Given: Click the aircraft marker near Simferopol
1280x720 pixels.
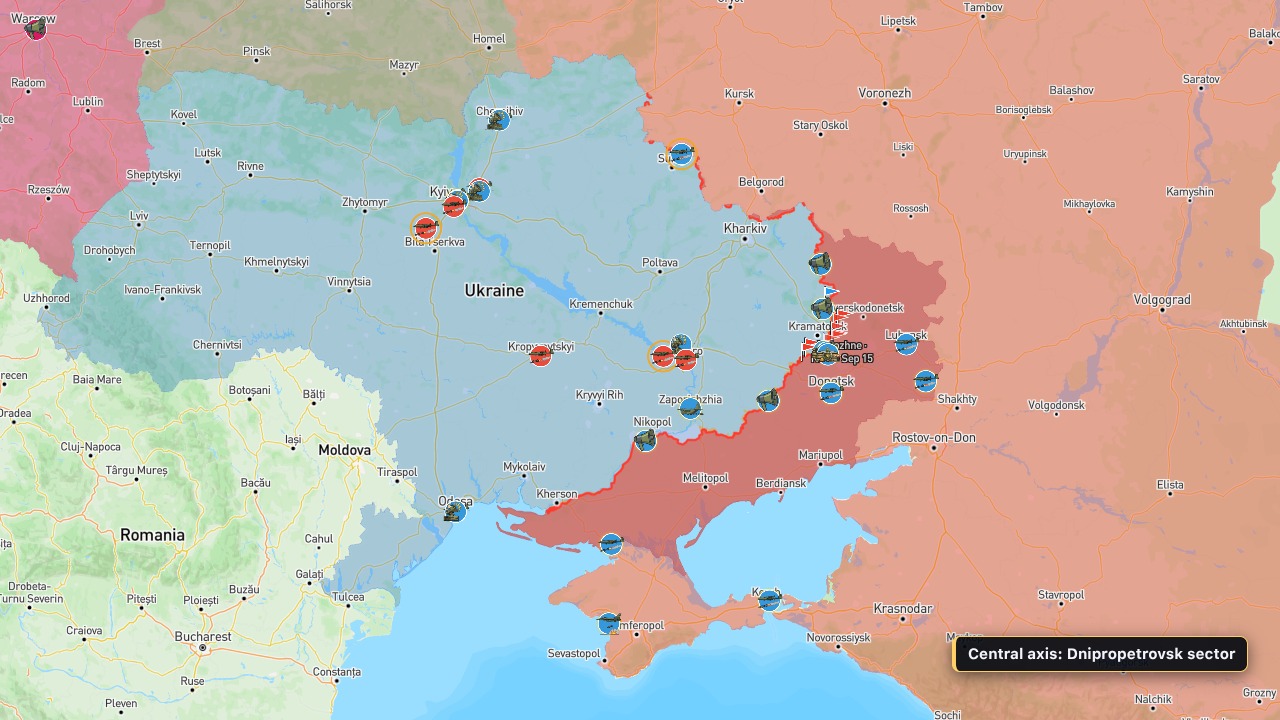Looking at the screenshot, I should pyautogui.click(x=609, y=623).
